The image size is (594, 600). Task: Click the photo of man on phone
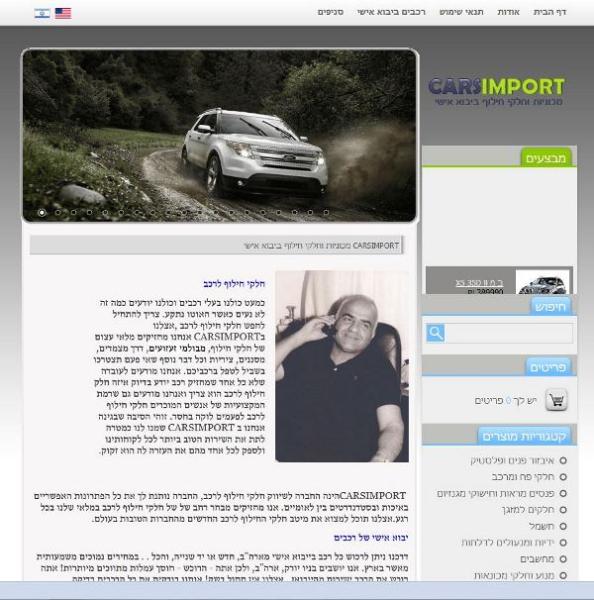point(342,366)
